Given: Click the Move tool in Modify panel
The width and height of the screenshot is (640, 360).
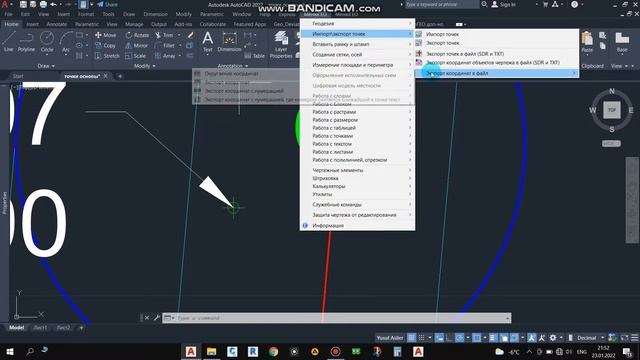Looking at the screenshot, I should coord(106,35).
